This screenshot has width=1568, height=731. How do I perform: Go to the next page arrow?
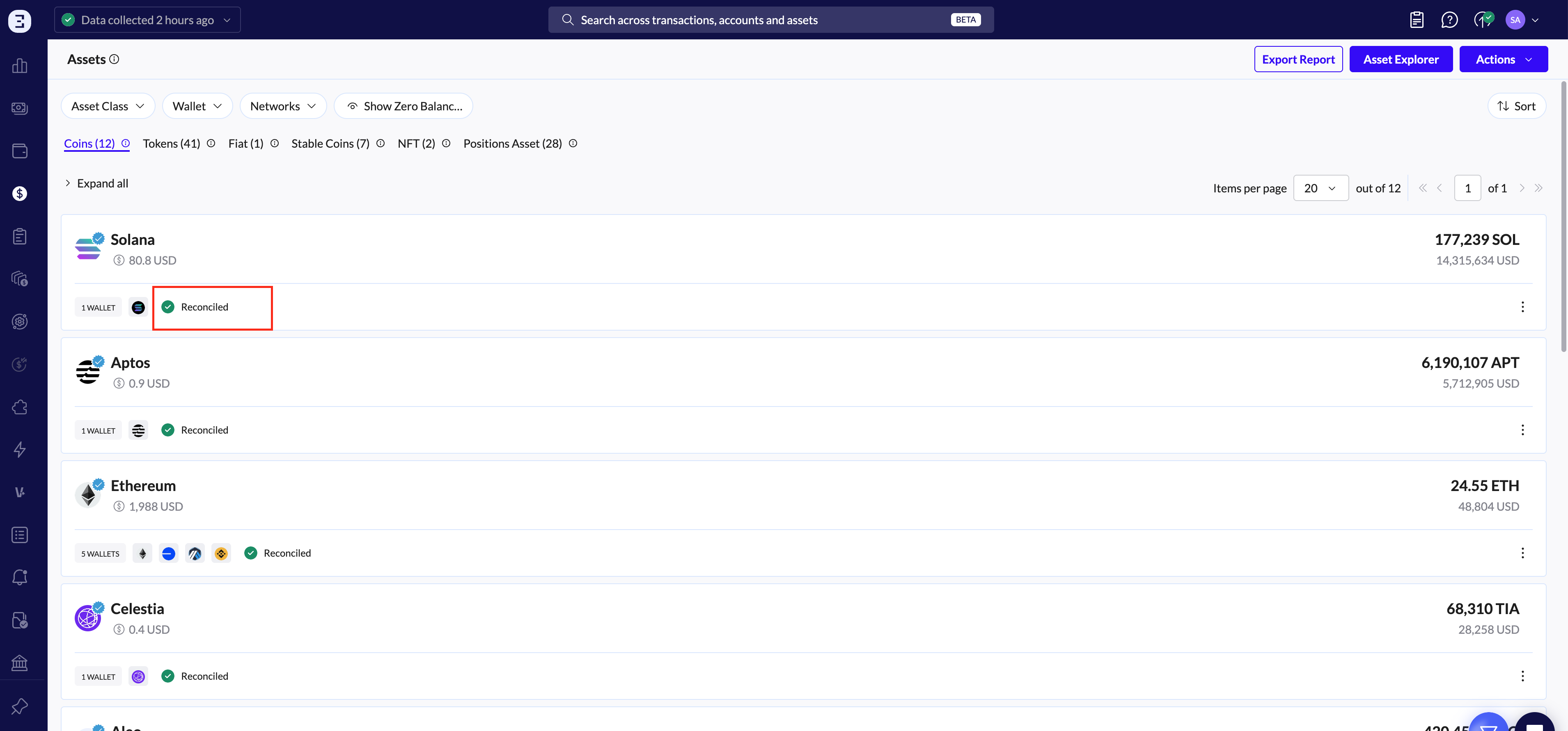pos(1521,188)
